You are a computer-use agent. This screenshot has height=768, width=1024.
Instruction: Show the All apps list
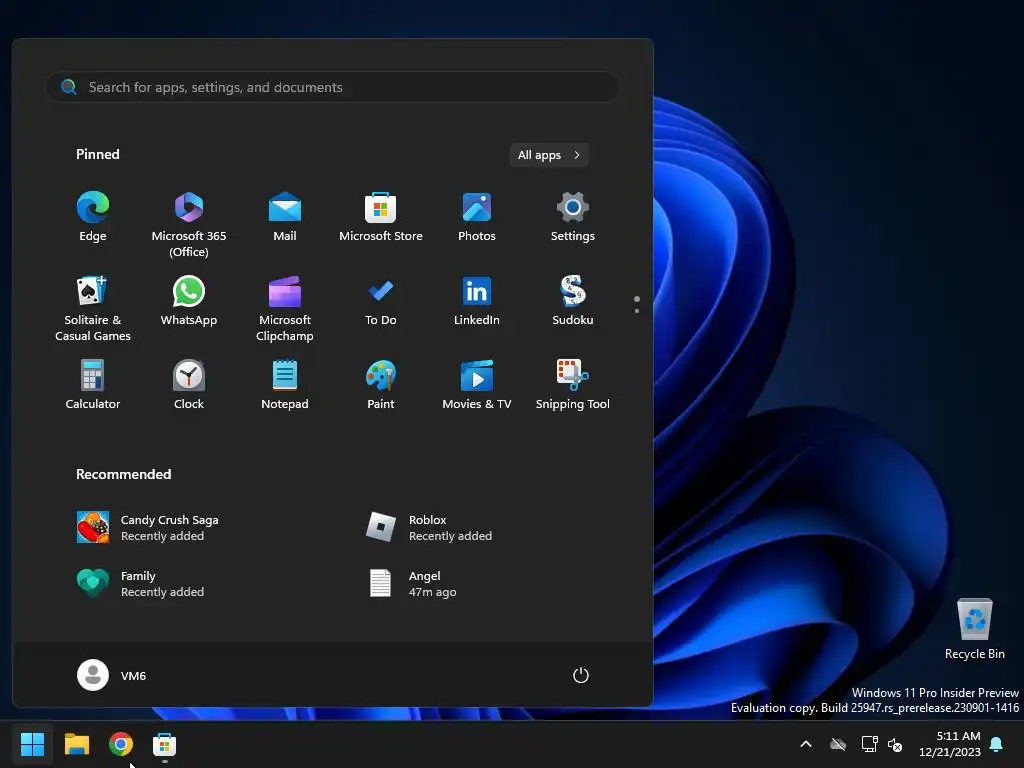[x=549, y=155]
